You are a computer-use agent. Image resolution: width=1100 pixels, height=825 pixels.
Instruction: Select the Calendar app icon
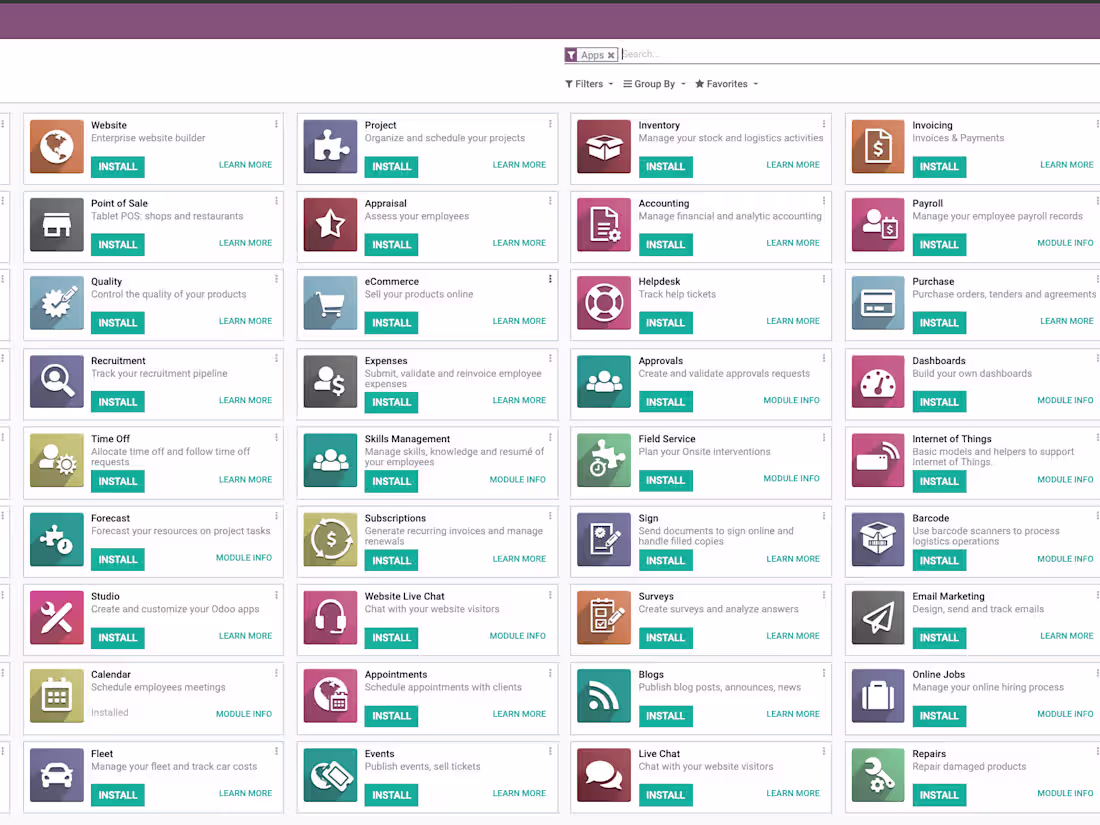56,696
